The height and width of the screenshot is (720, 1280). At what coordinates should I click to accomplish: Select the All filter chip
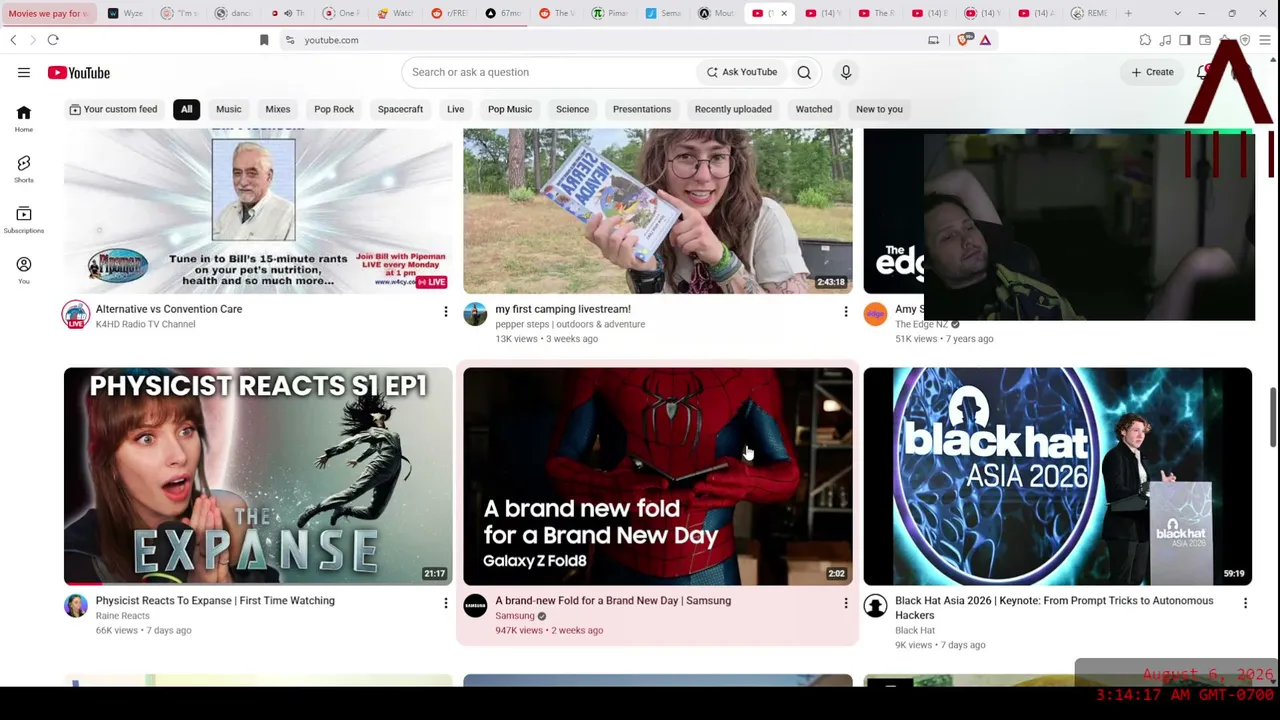[186, 109]
